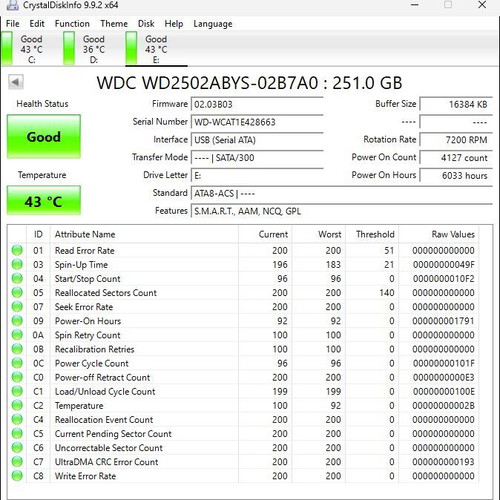Select the Load/Unload Cycle Count attribute name

pyautogui.click(x=105, y=391)
